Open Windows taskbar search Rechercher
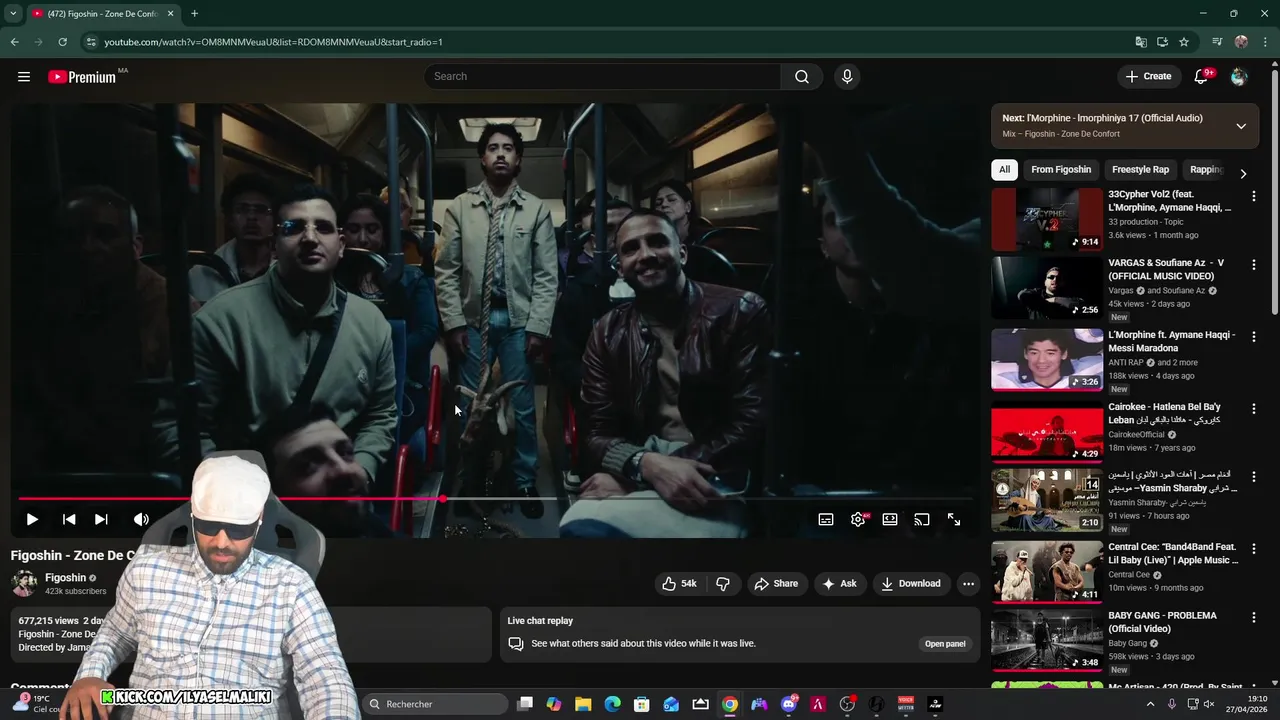Screen dimensions: 1280x720 (434, 704)
